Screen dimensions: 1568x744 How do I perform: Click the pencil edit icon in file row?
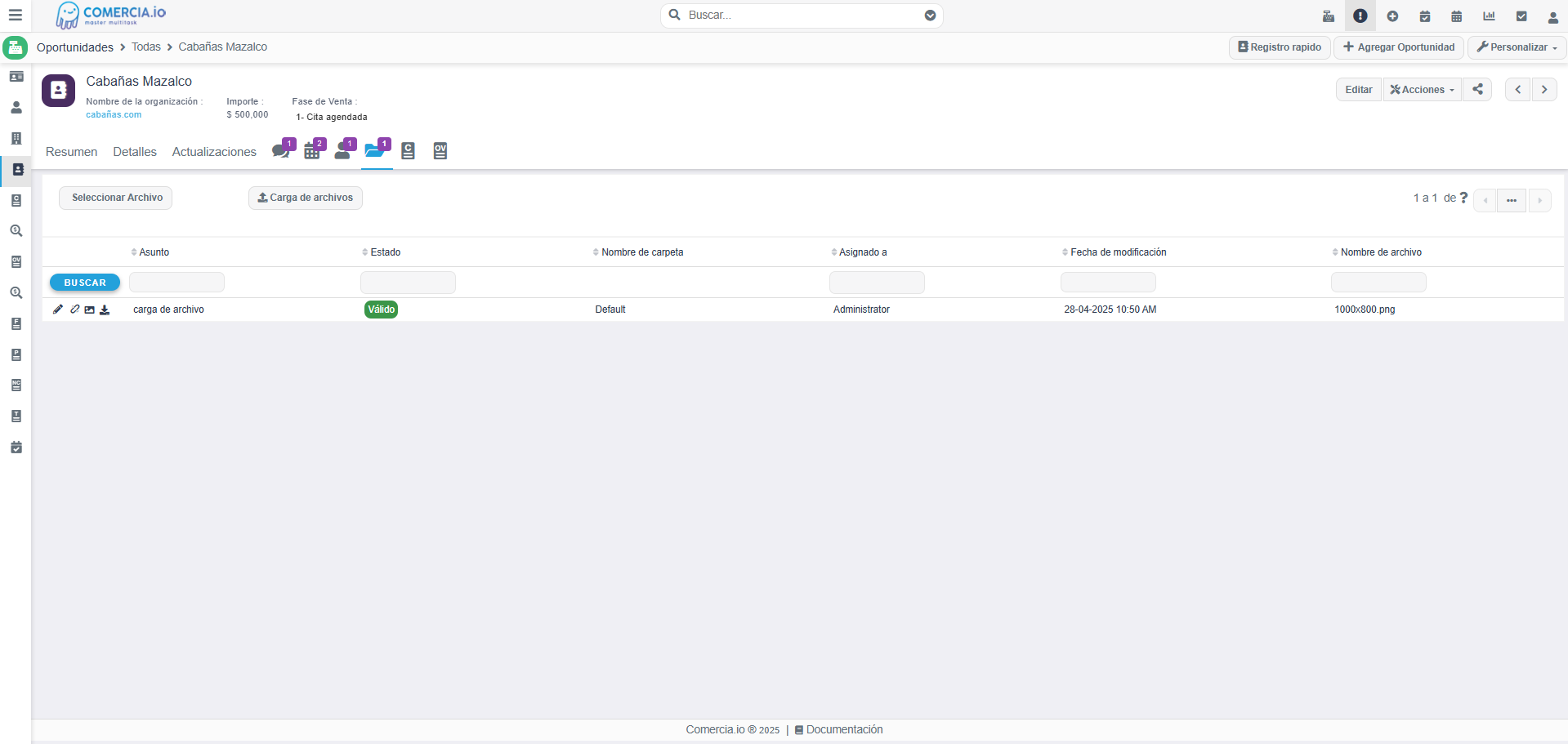pyautogui.click(x=58, y=310)
